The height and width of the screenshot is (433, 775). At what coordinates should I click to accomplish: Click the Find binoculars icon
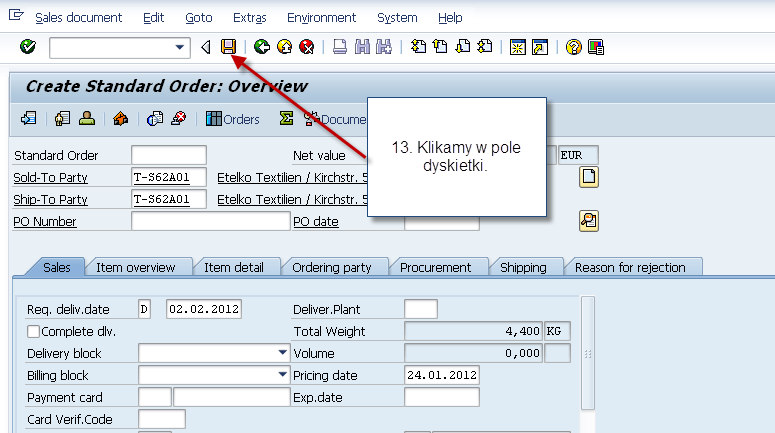click(362, 47)
